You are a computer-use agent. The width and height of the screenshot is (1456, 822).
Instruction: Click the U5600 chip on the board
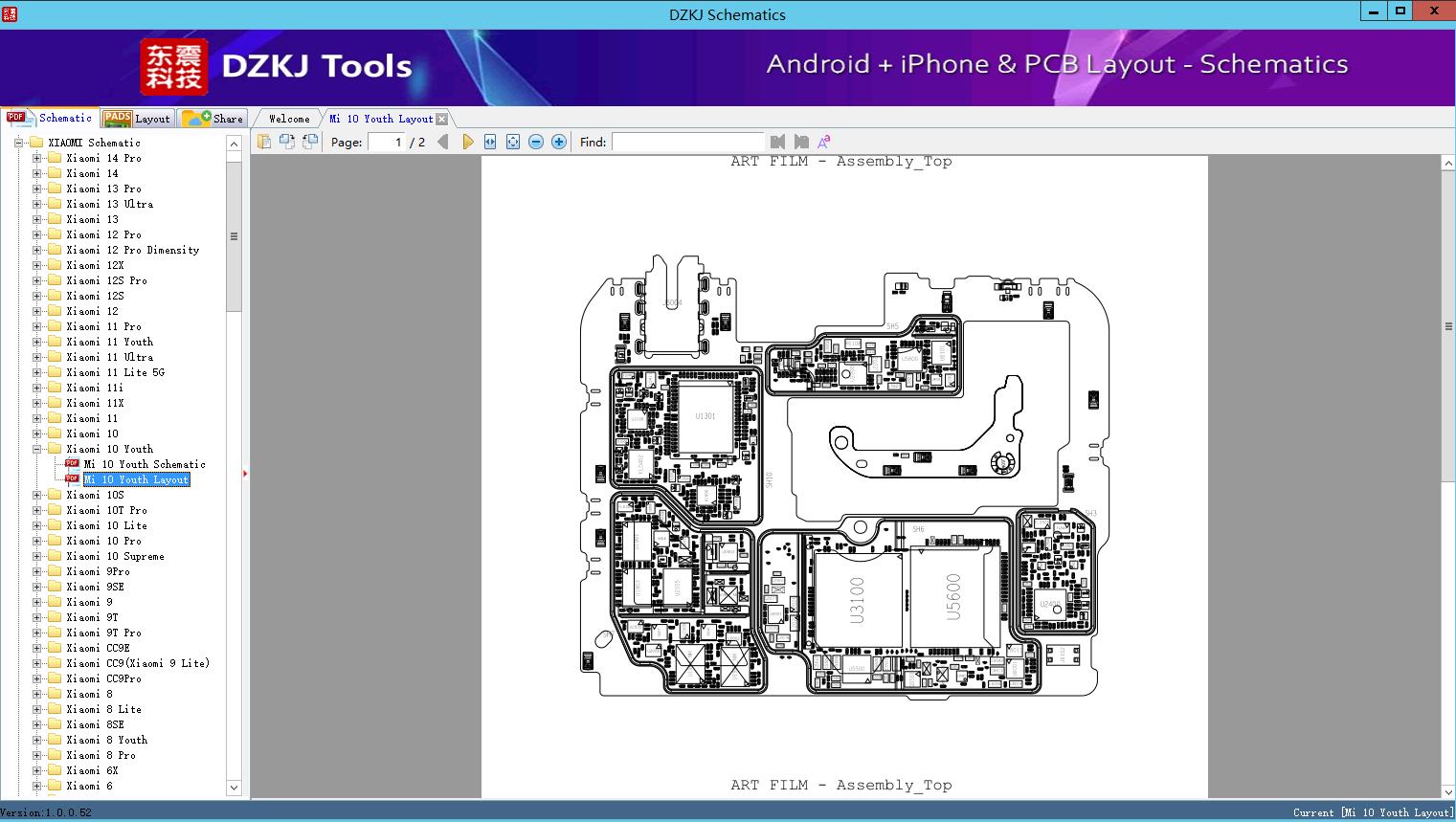click(954, 598)
